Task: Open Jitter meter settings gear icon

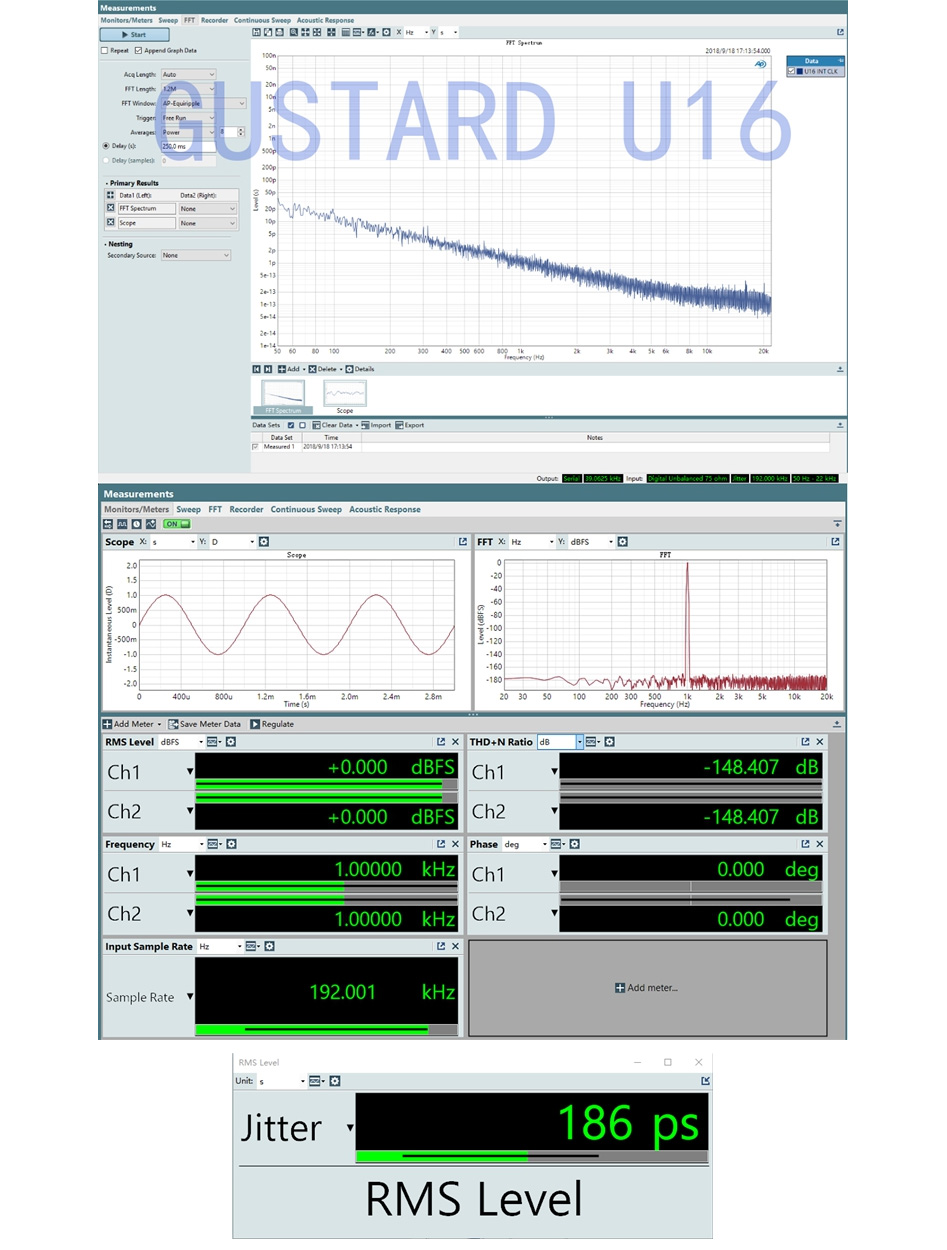Action: point(335,1081)
